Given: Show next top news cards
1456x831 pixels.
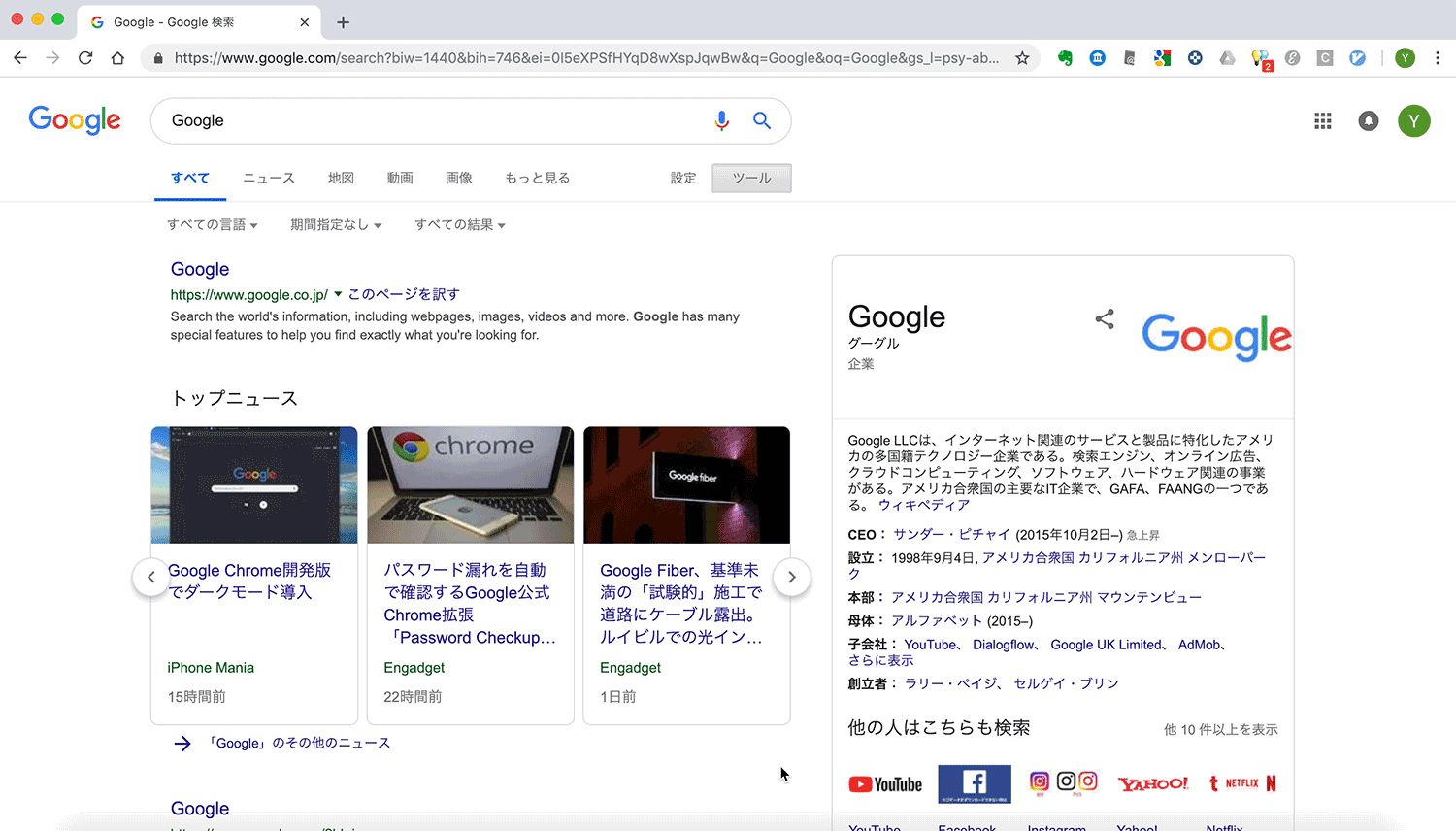Looking at the screenshot, I should click(x=792, y=577).
